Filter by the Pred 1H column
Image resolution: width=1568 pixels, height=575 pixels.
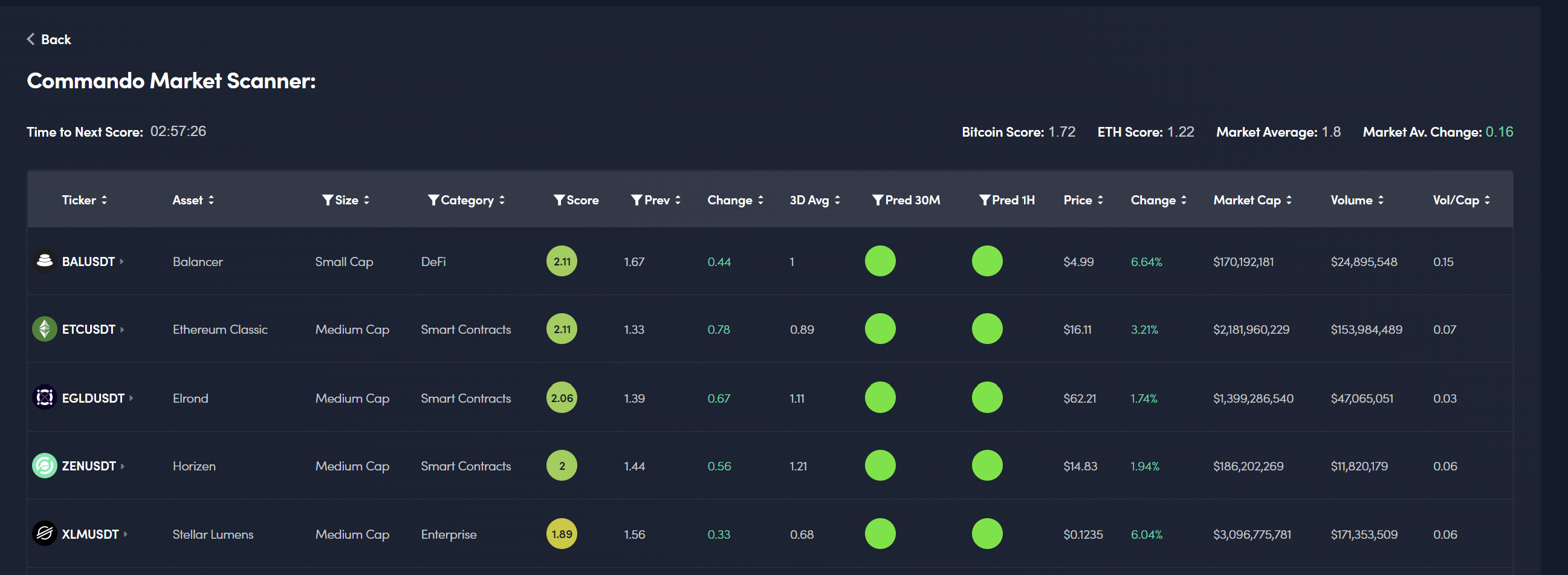pos(984,200)
